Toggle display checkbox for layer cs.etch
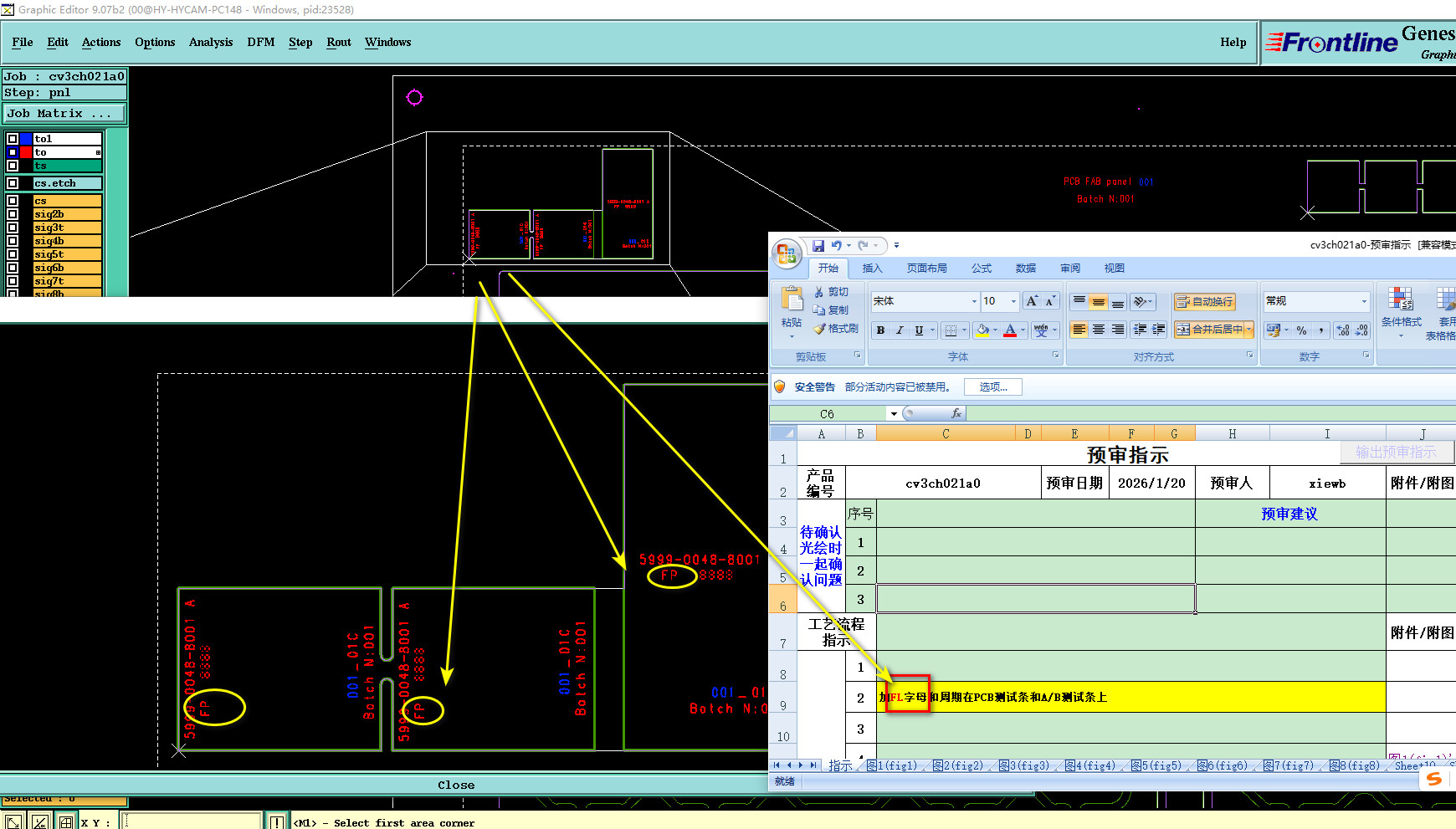This screenshot has width=1456, height=829. pos(13,183)
